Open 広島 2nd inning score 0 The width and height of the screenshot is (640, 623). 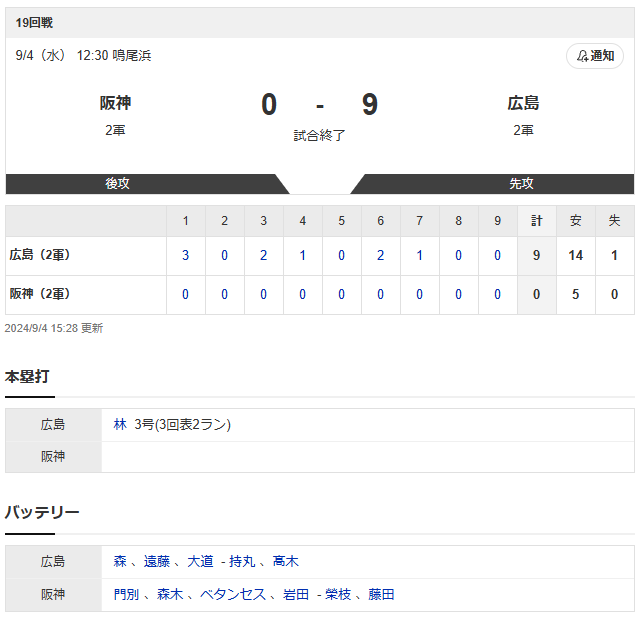pyautogui.click(x=224, y=256)
